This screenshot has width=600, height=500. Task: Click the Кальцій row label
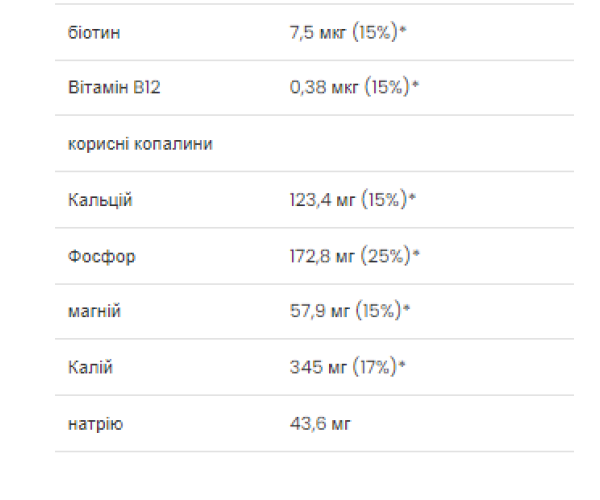(x=99, y=200)
